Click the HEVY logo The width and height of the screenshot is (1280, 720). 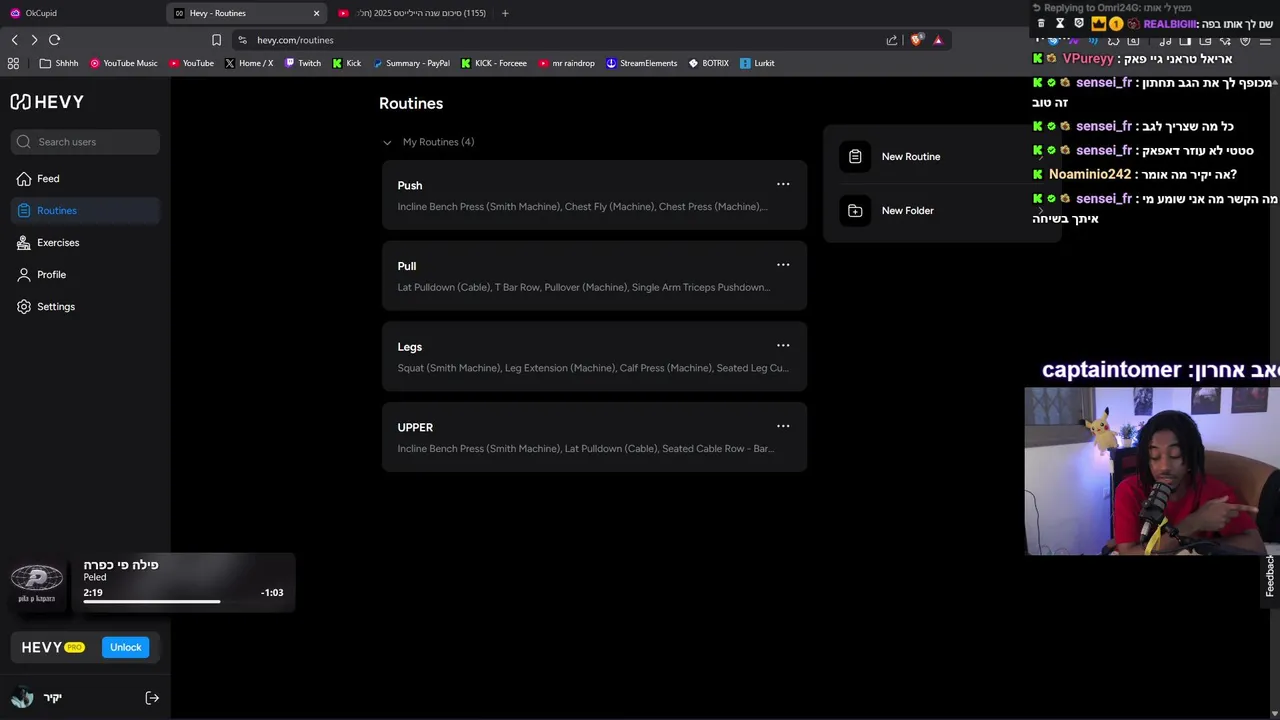click(47, 102)
